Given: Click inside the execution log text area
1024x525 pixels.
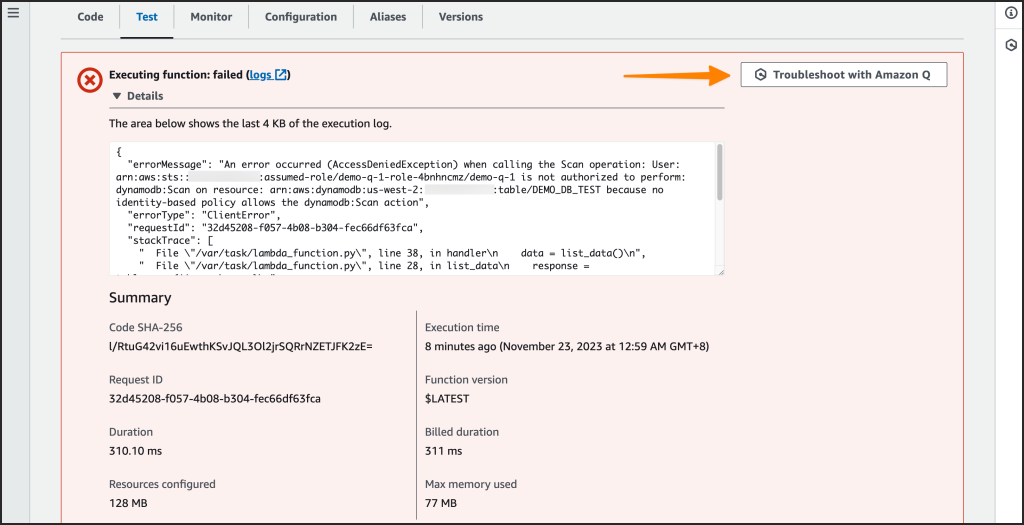Looking at the screenshot, I should pos(417,209).
